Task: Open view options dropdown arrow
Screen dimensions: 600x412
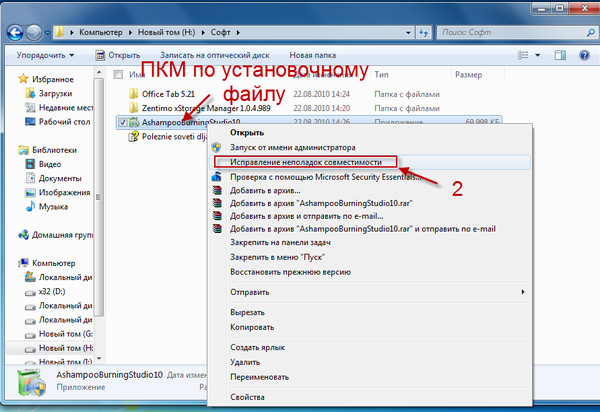Action: coord(538,55)
